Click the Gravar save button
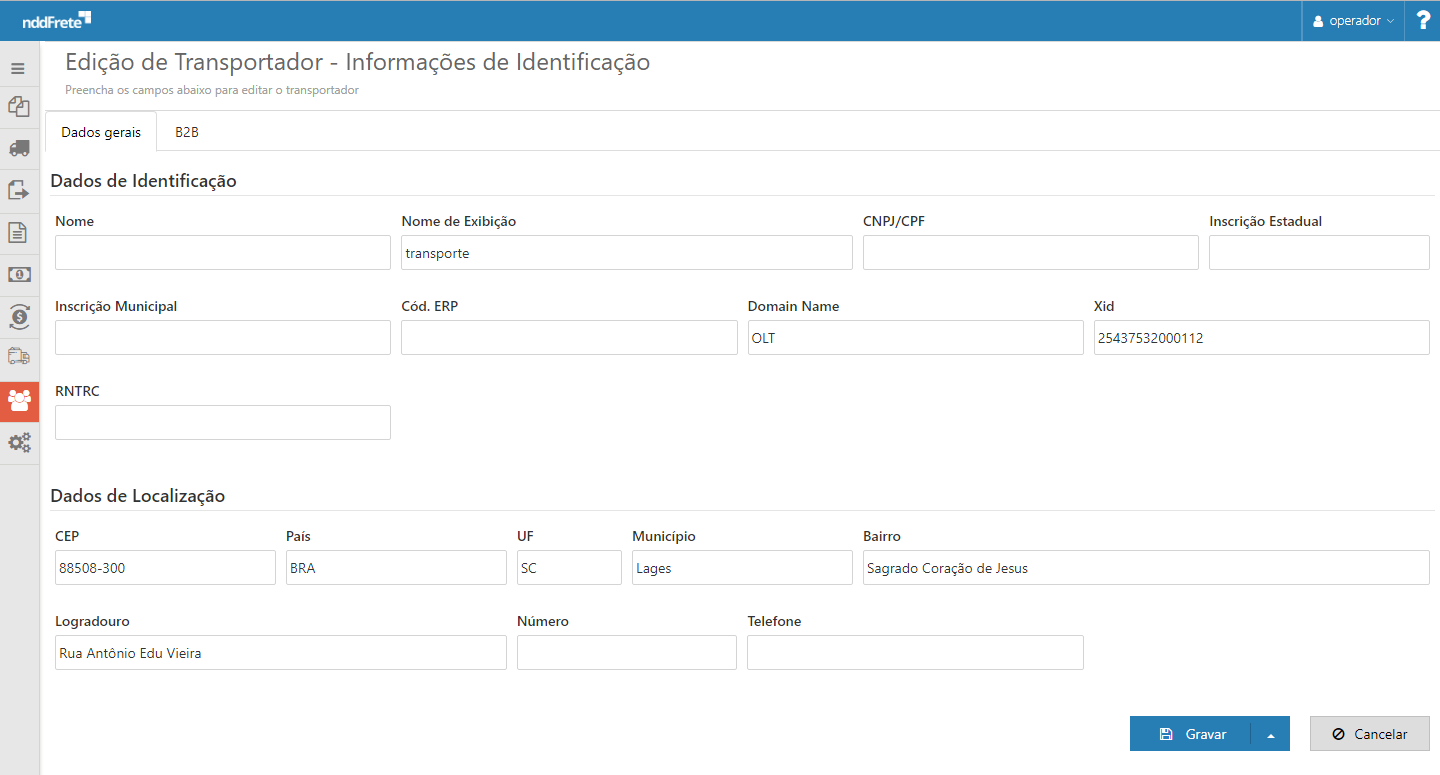The height and width of the screenshot is (775, 1440). pos(1191,734)
